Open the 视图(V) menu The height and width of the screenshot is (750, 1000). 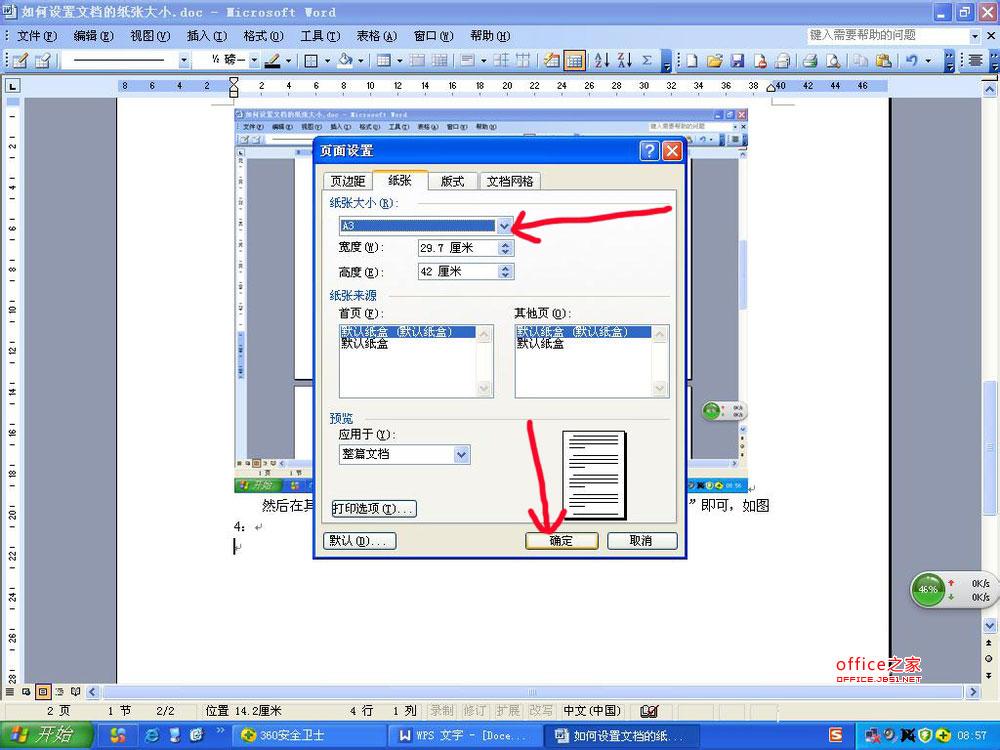(150, 36)
